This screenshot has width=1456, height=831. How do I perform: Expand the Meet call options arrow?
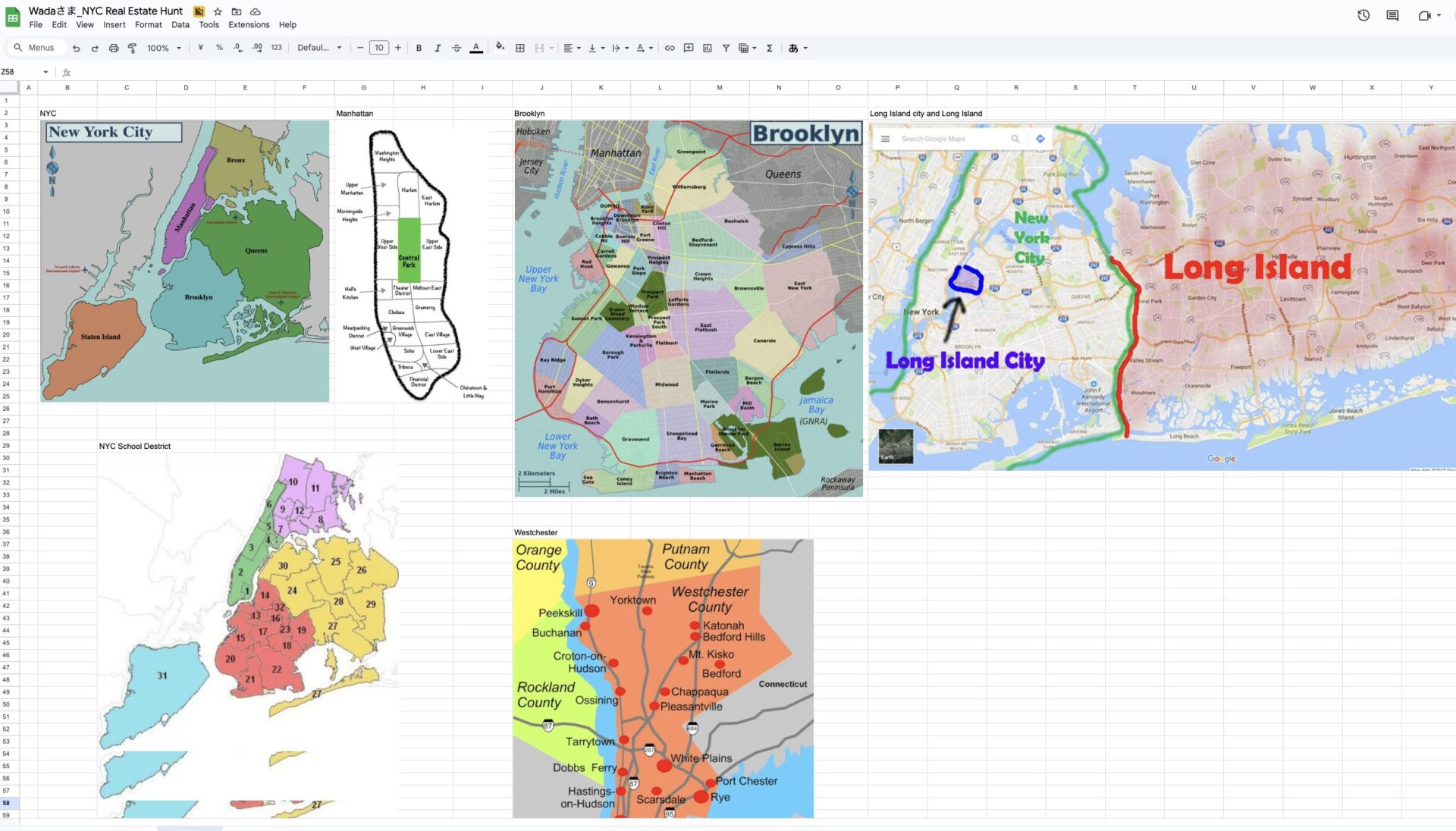click(1439, 15)
